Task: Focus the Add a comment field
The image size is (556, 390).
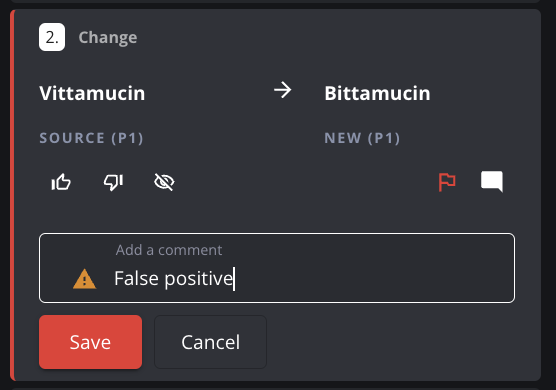Action: pos(277,268)
